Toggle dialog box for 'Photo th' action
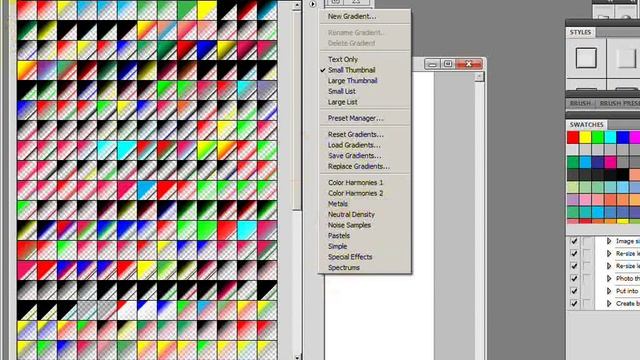Image resolution: width=640 pixels, height=360 pixels. pos(587,278)
